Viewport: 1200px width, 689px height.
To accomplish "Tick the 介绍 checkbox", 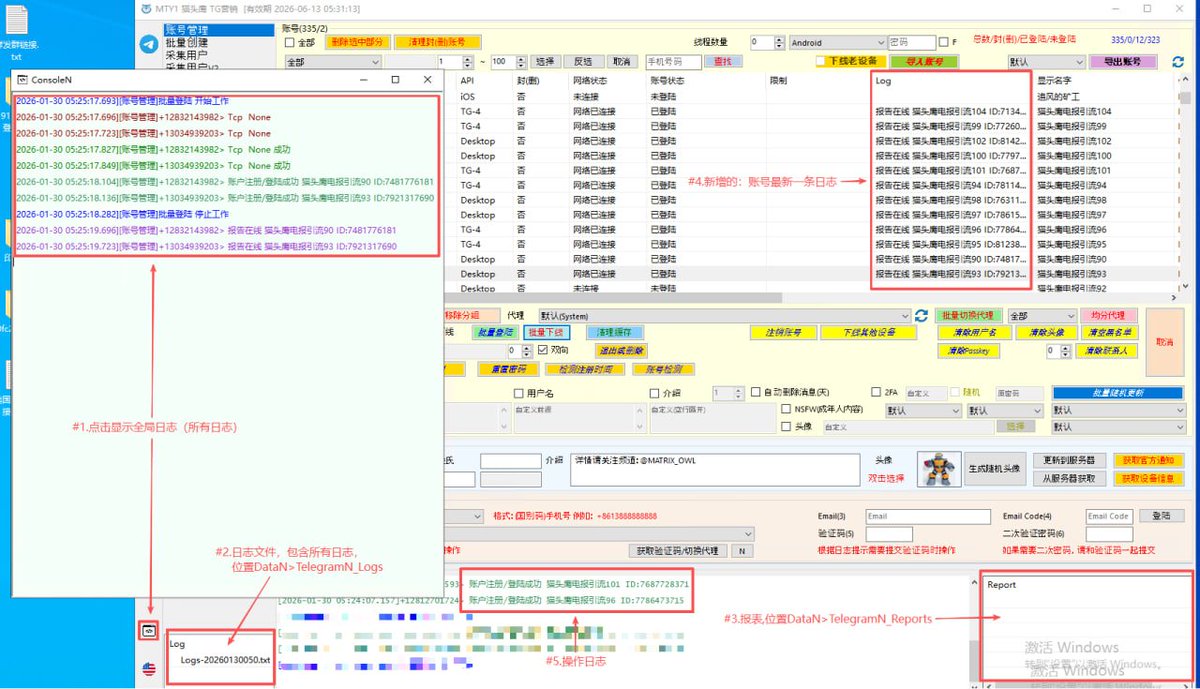I will [653, 393].
